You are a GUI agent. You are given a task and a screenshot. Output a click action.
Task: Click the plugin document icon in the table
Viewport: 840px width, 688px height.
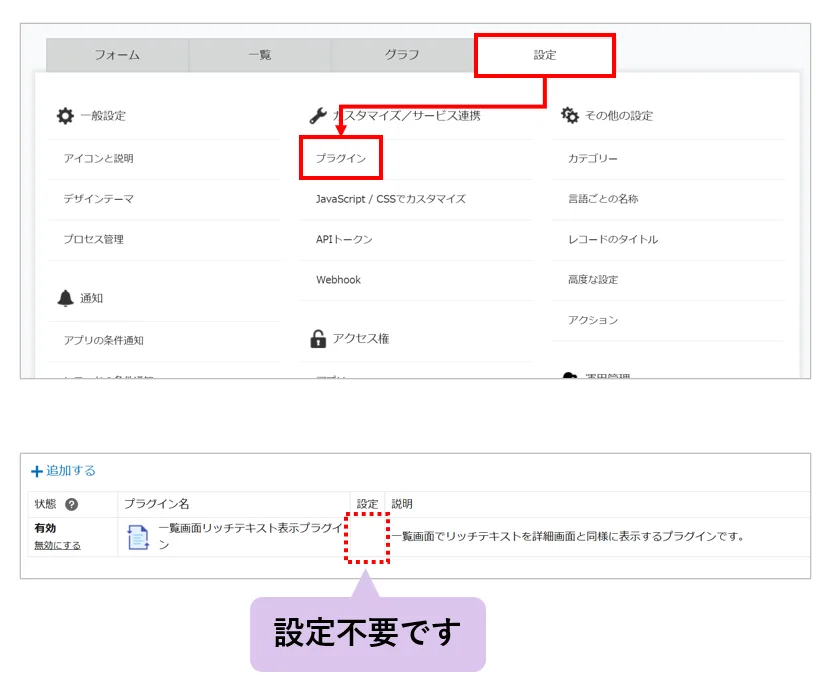pyautogui.click(x=138, y=537)
